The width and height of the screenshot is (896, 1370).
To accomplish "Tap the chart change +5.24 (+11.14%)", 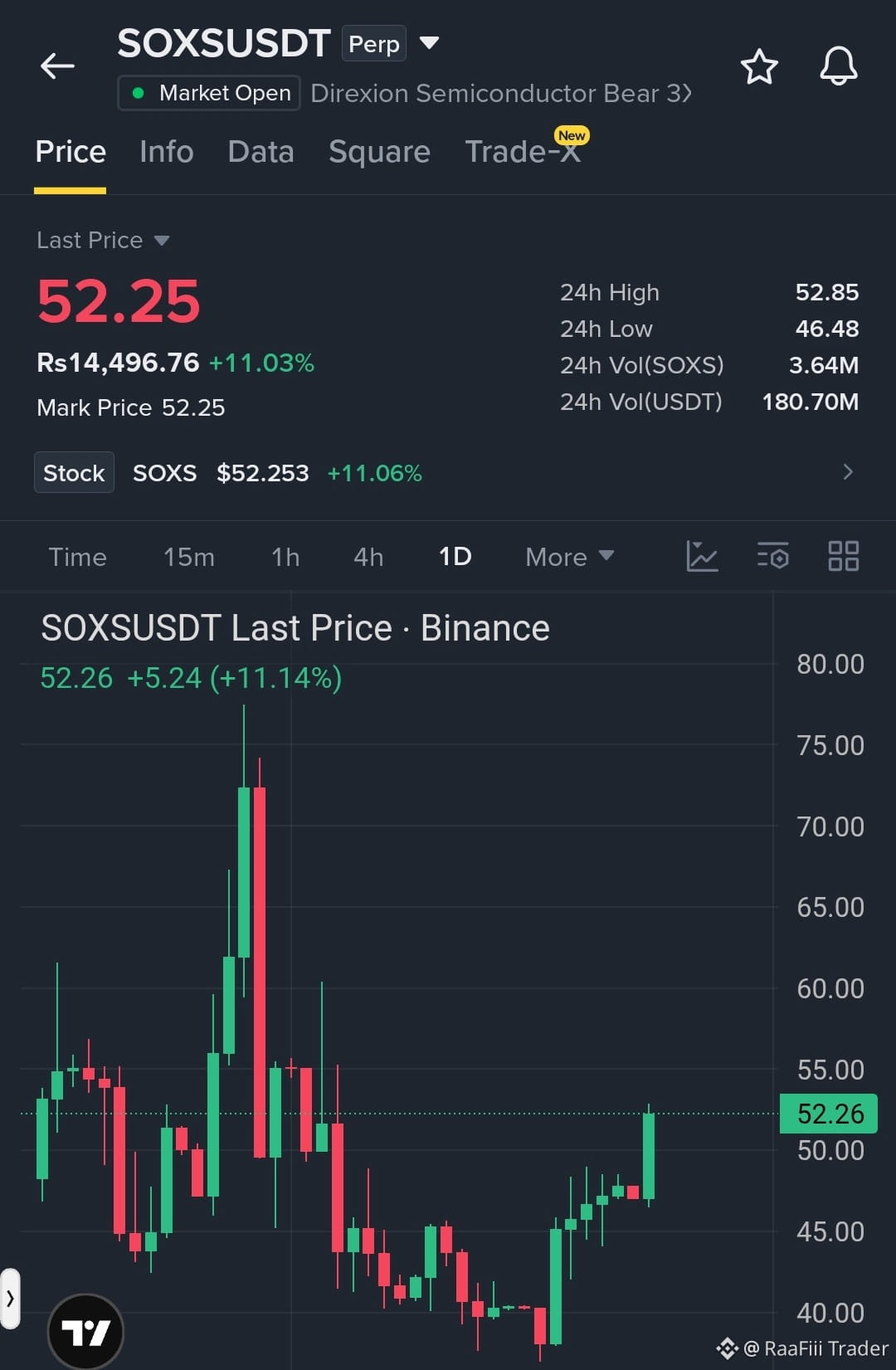I will (x=234, y=678).
